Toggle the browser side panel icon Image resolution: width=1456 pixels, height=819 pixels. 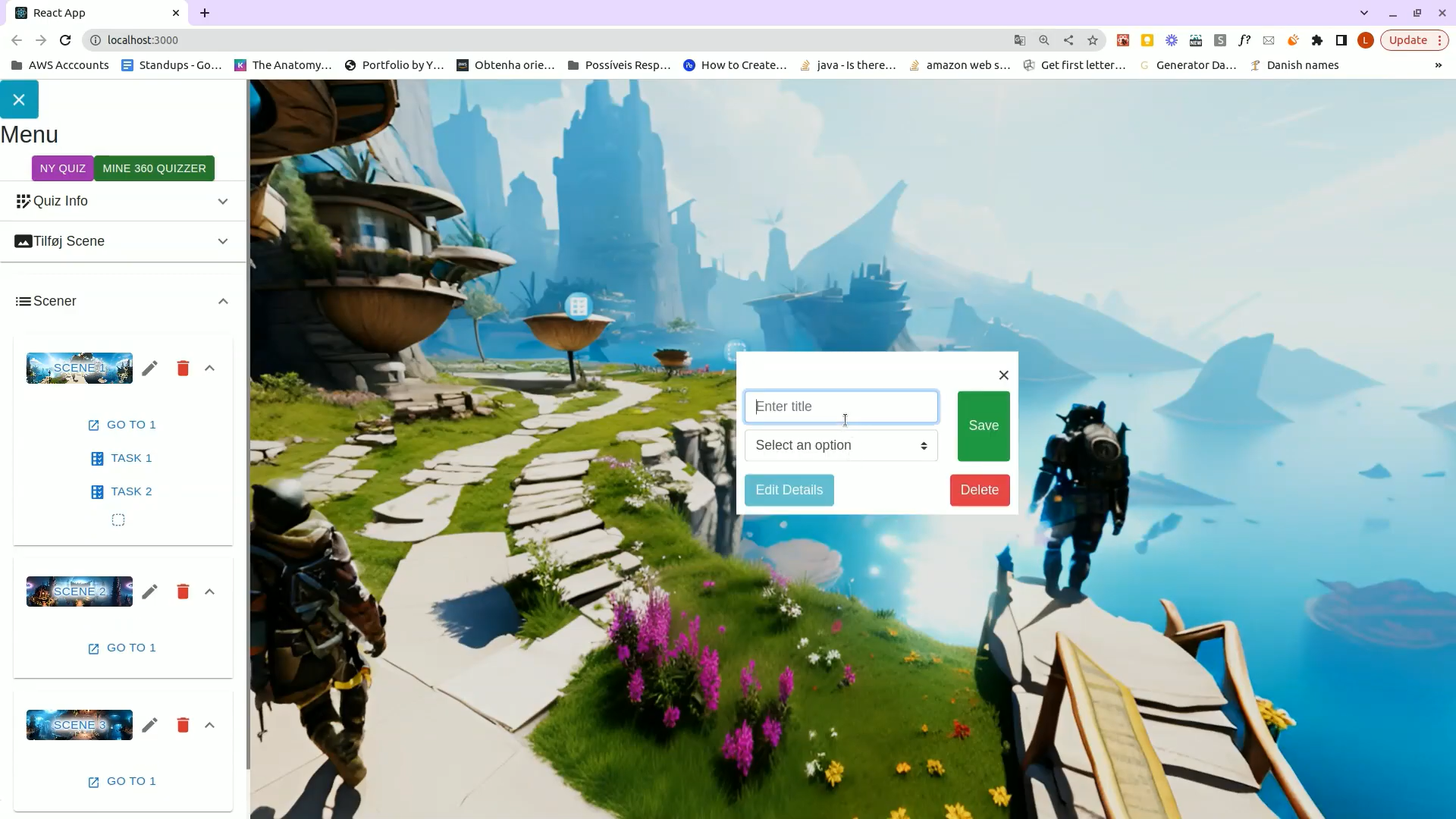point(1341,40)
